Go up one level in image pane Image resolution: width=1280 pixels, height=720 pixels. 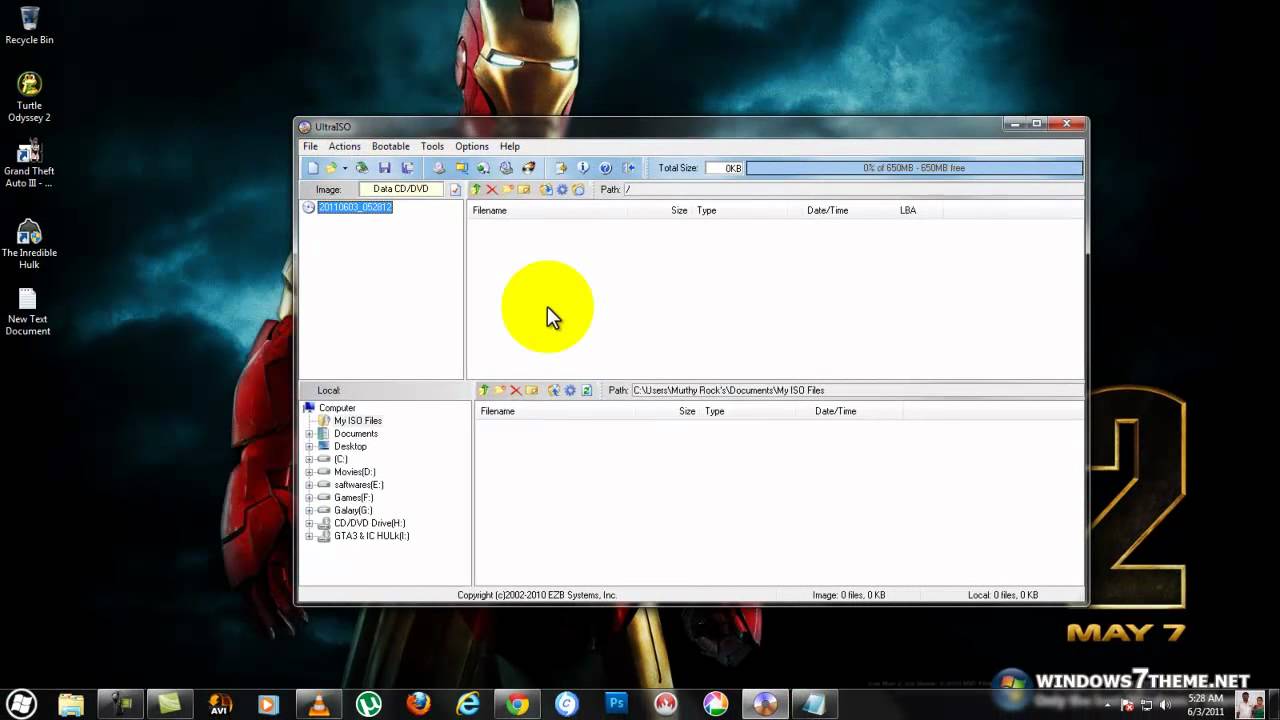tap(476, 190)
